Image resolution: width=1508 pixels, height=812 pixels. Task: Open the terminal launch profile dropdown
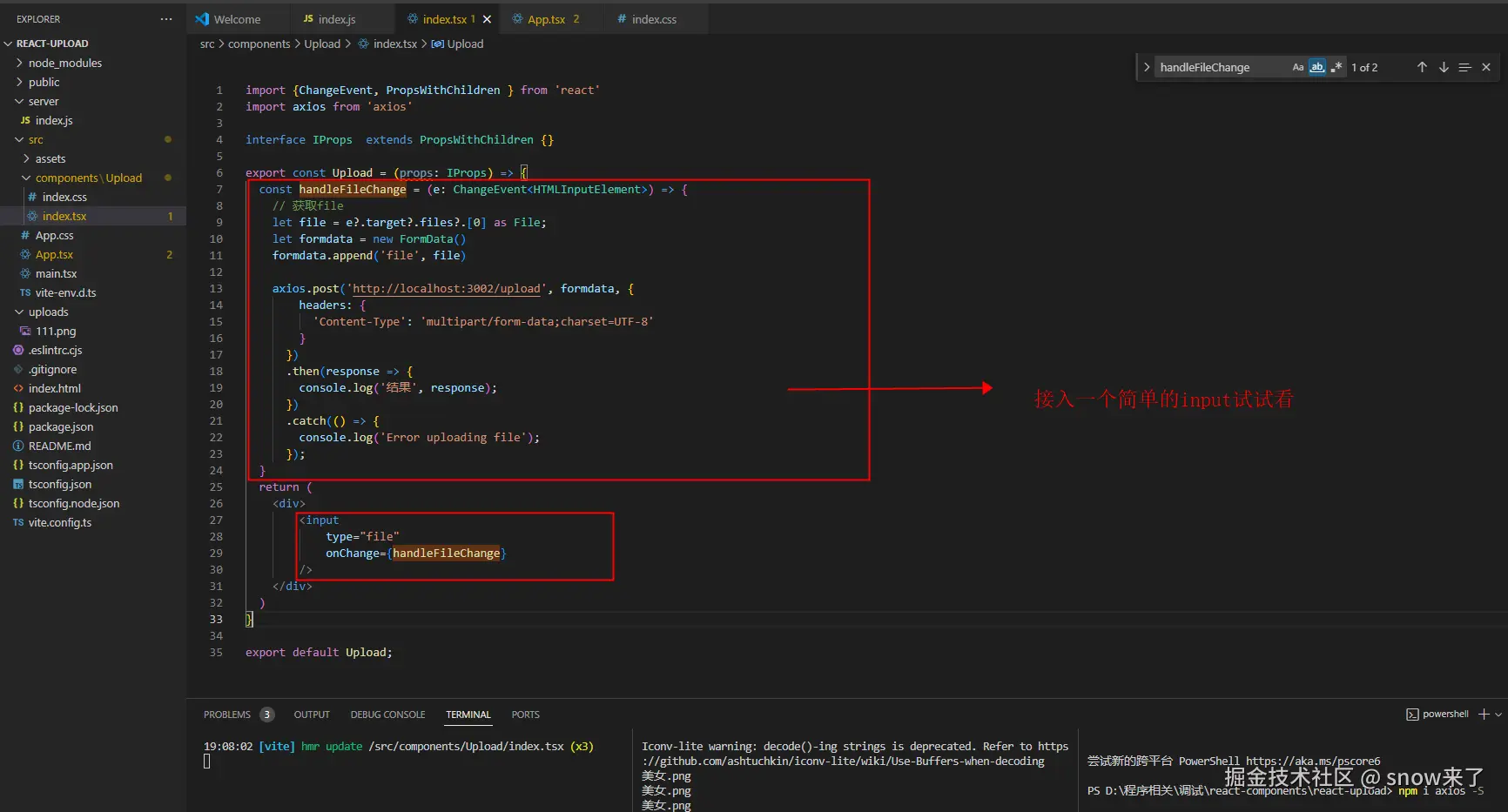point(1498,715)
